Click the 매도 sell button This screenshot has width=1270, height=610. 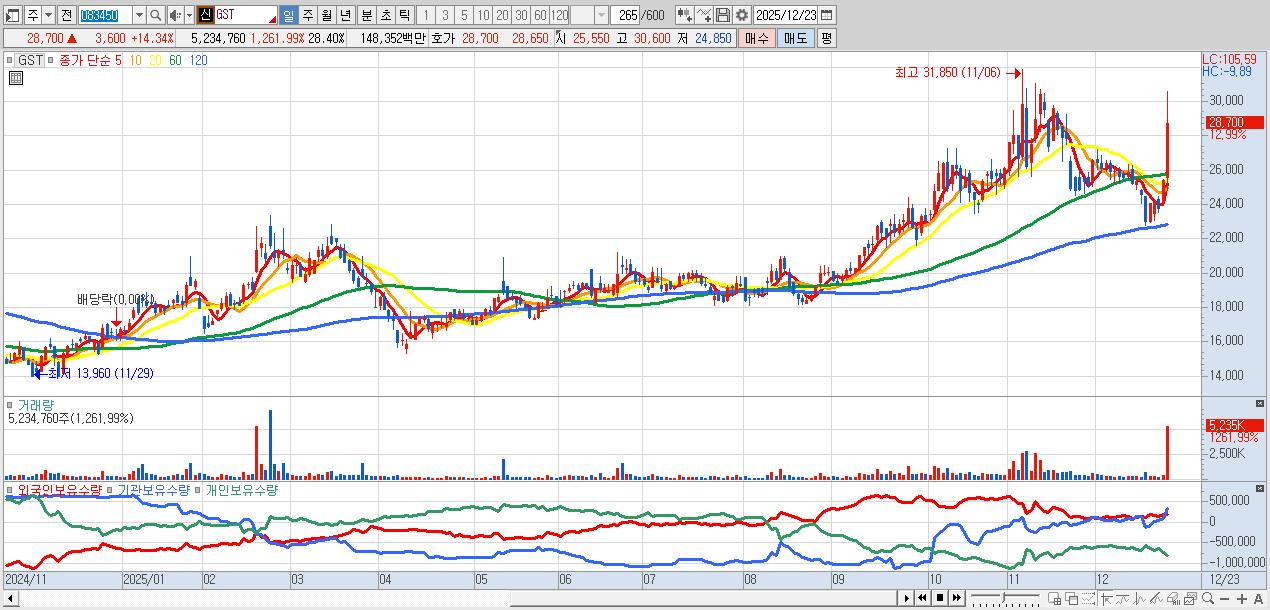[x=795, y=38]
